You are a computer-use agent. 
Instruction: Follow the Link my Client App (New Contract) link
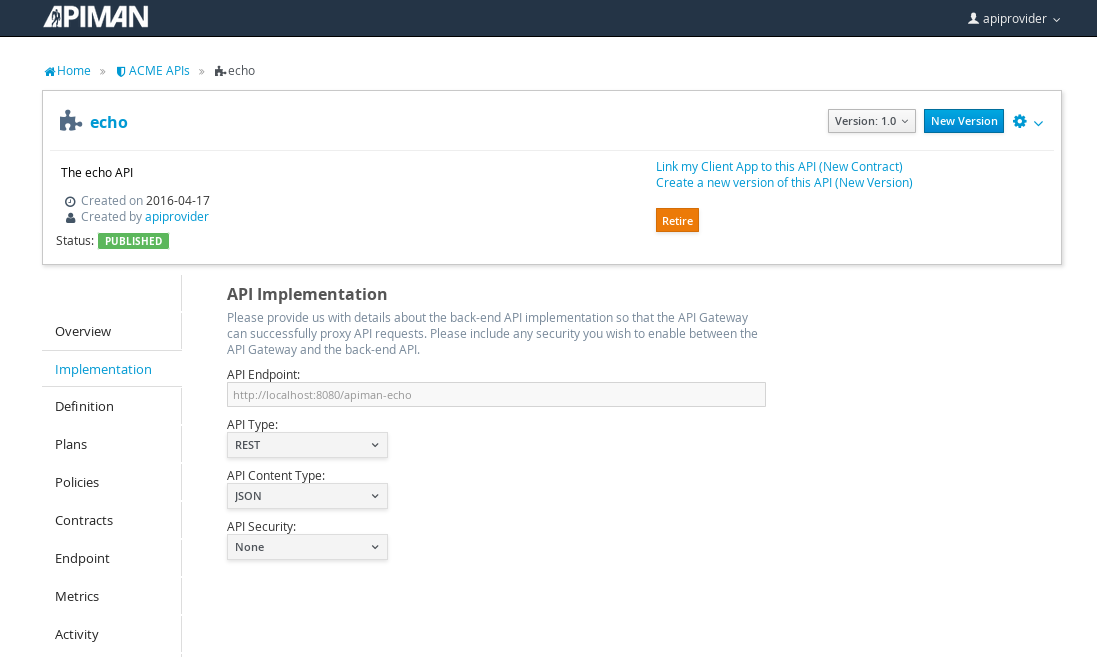[x=779, y=167]
